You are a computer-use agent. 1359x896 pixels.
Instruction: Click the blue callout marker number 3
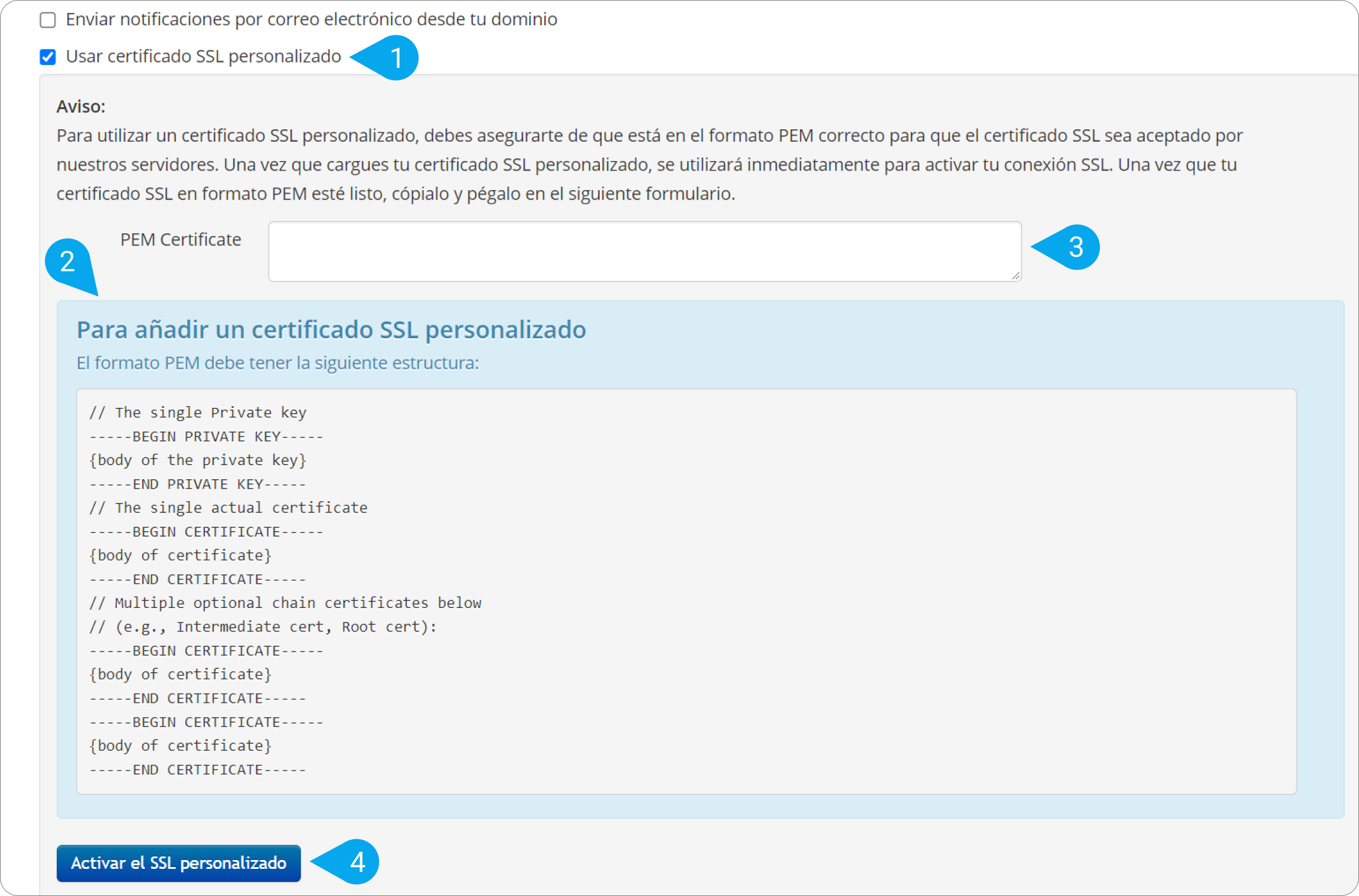point(1075,247)
